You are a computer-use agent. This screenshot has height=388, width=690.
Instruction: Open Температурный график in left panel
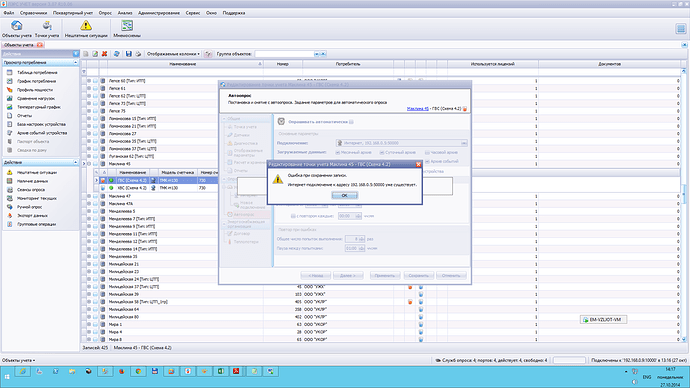click(x=39, y=107)
